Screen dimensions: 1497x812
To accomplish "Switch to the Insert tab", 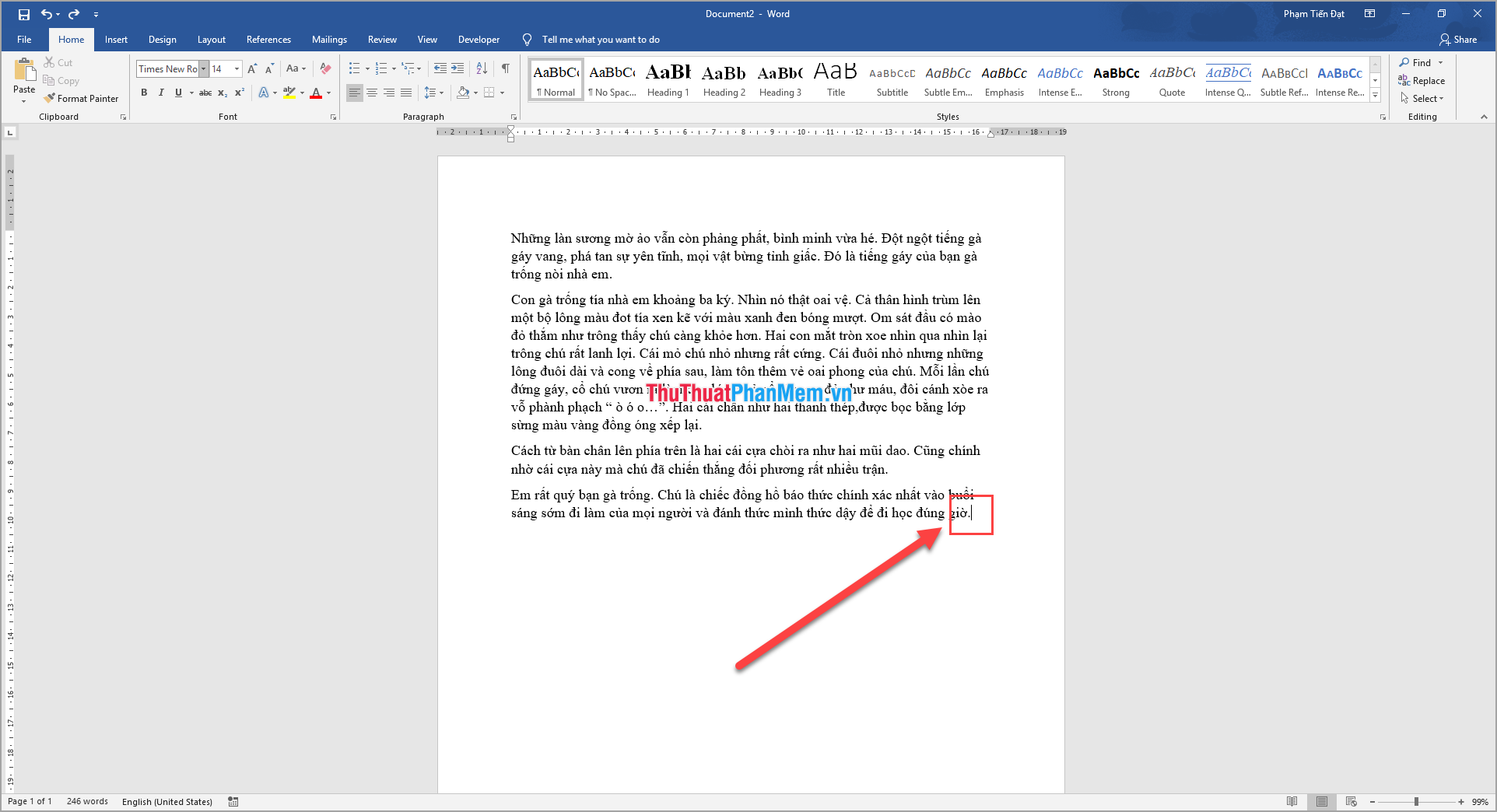I will (x=116, y=40).
